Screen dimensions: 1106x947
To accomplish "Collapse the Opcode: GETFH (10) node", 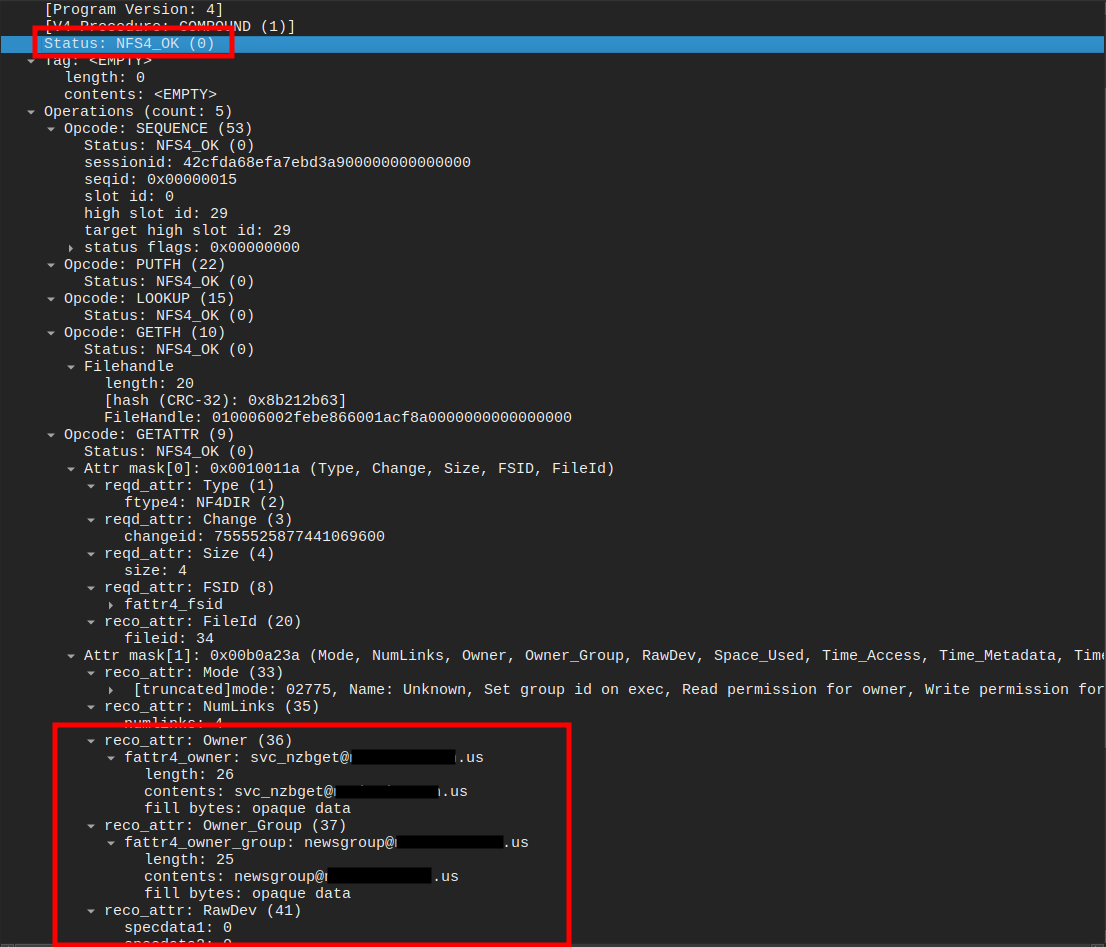I will coord(52,333).
